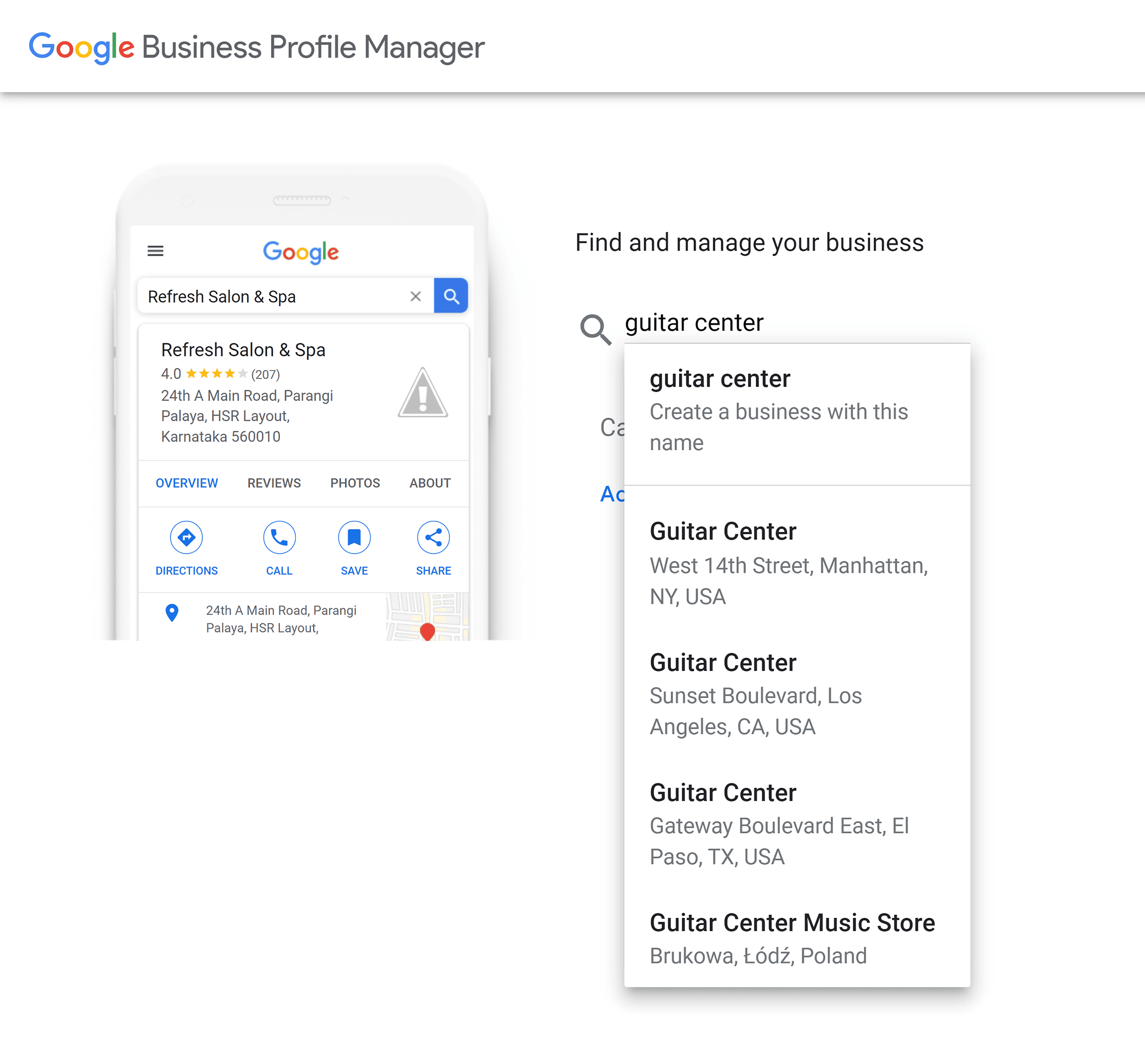Go to the ABOUT tab
This screenshot has height=1064, width=1145.
(x=430, y=483)
